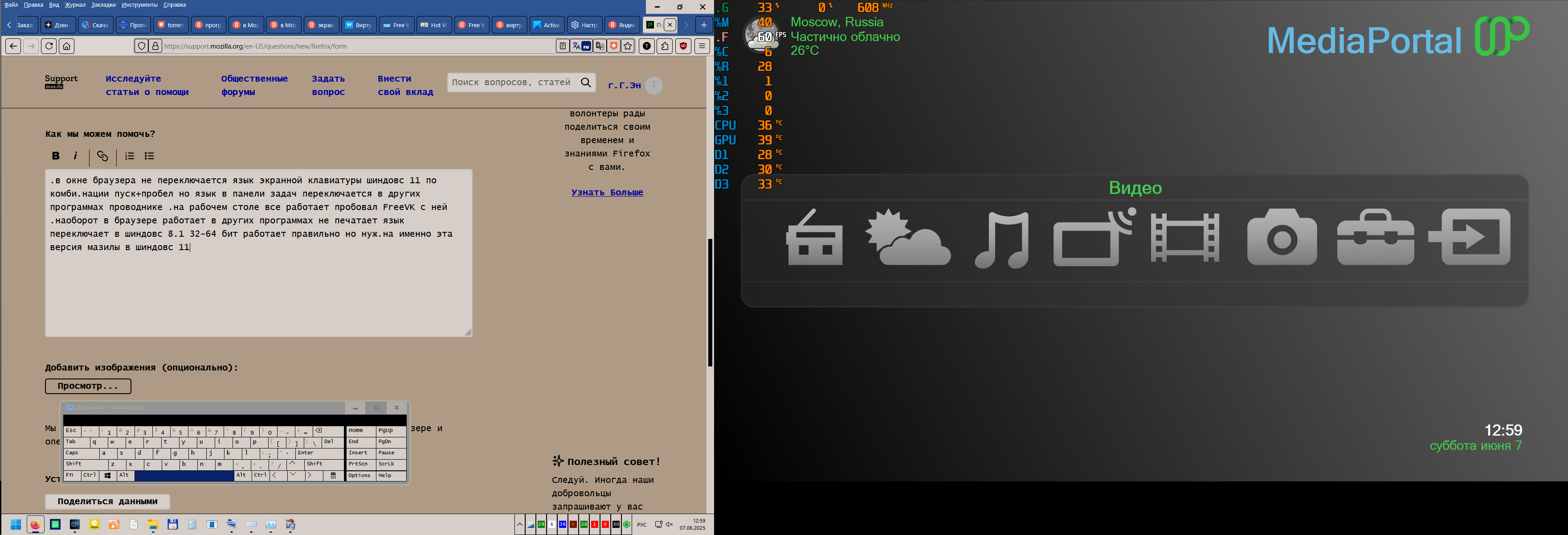The image size is (1568, 535).
Task: Insert a link with the chain icon
Action: coord(102,156)
